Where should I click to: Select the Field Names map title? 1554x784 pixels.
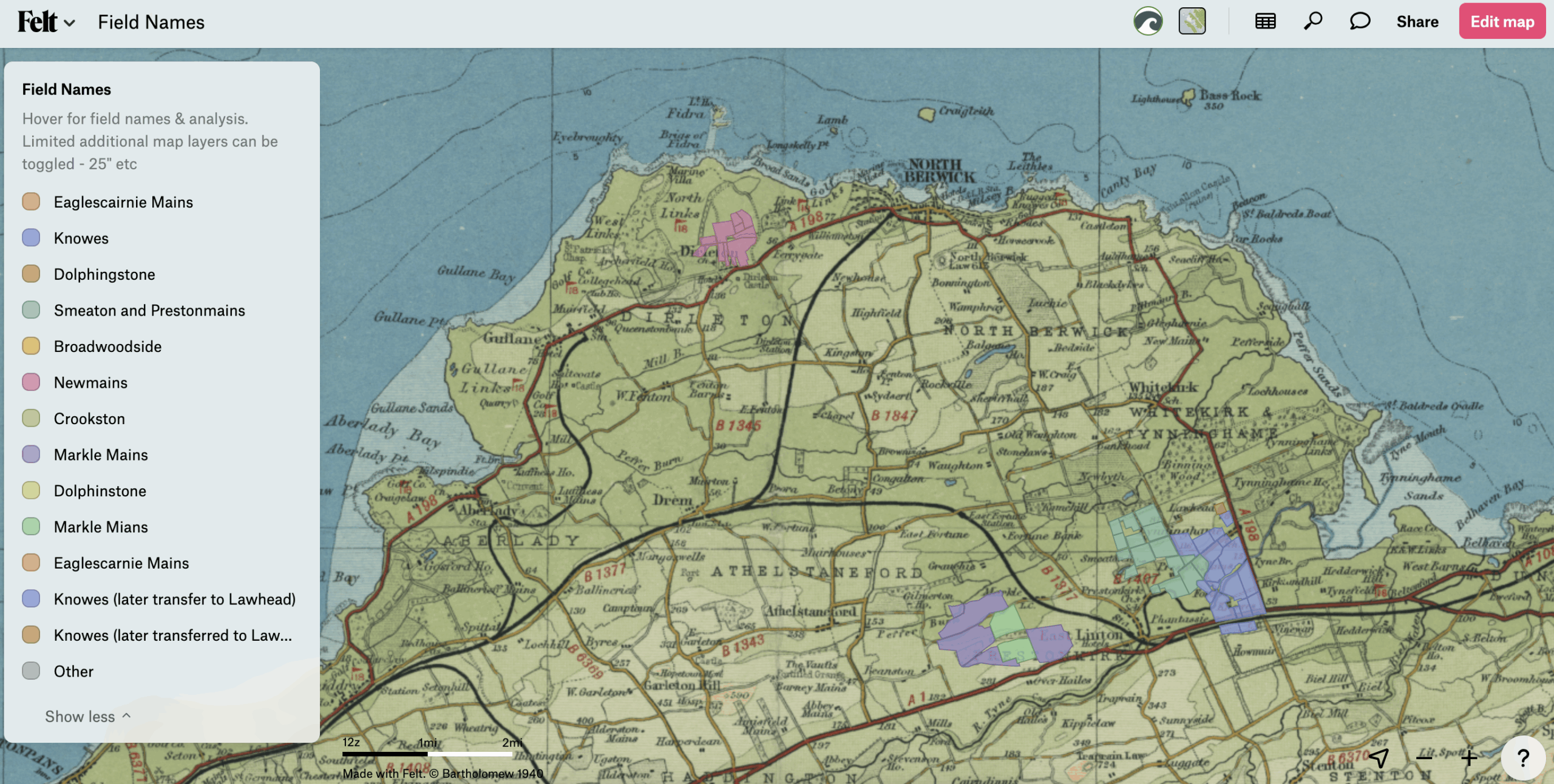point(151,22)
